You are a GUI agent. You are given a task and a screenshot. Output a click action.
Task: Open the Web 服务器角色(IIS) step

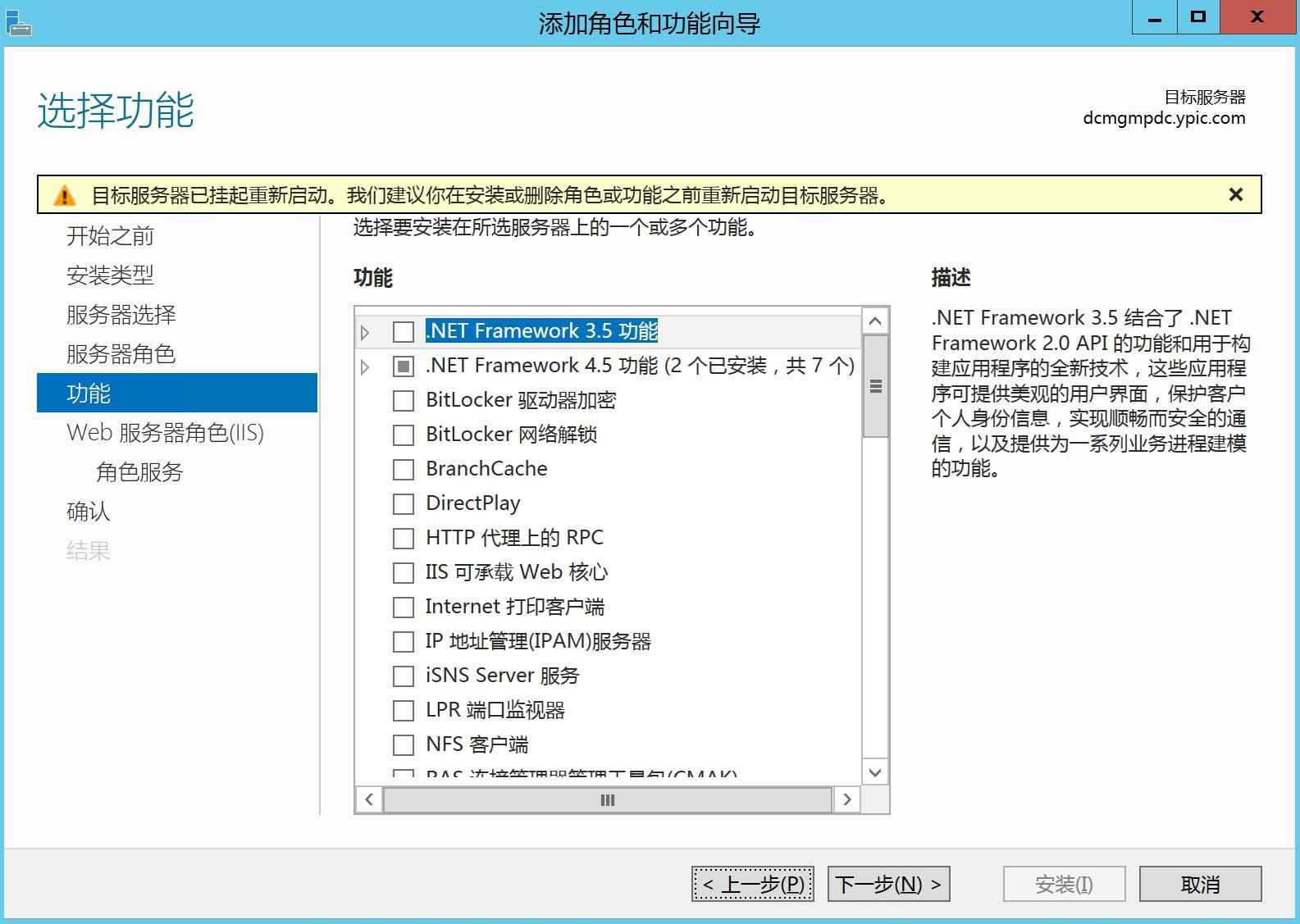pos(165,433)
